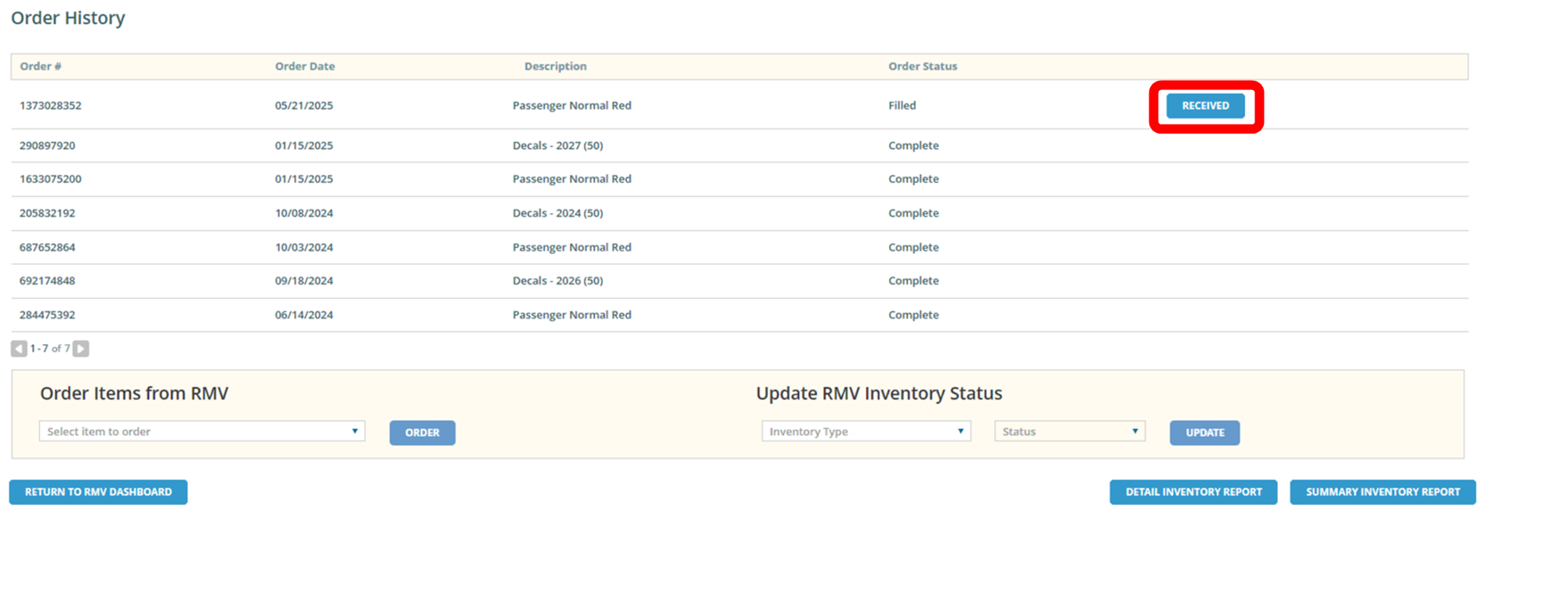The width and height of the screenshot is (1568, 606).
Task: Click order number 284475392
Action: (x=48, y=315)
